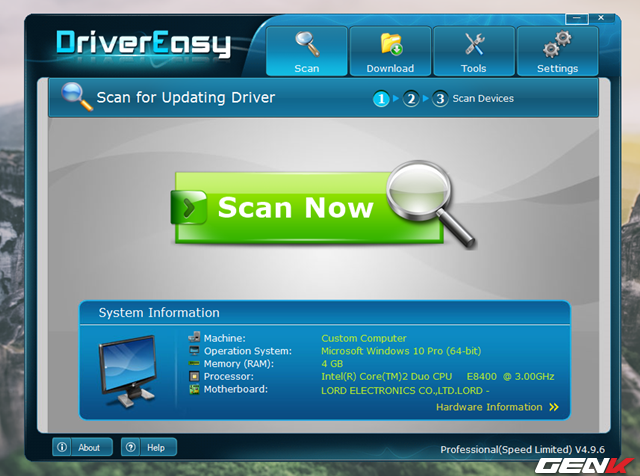Click the Machine row icon
This screenshot has height=476, width=640.
coord(194,338)
